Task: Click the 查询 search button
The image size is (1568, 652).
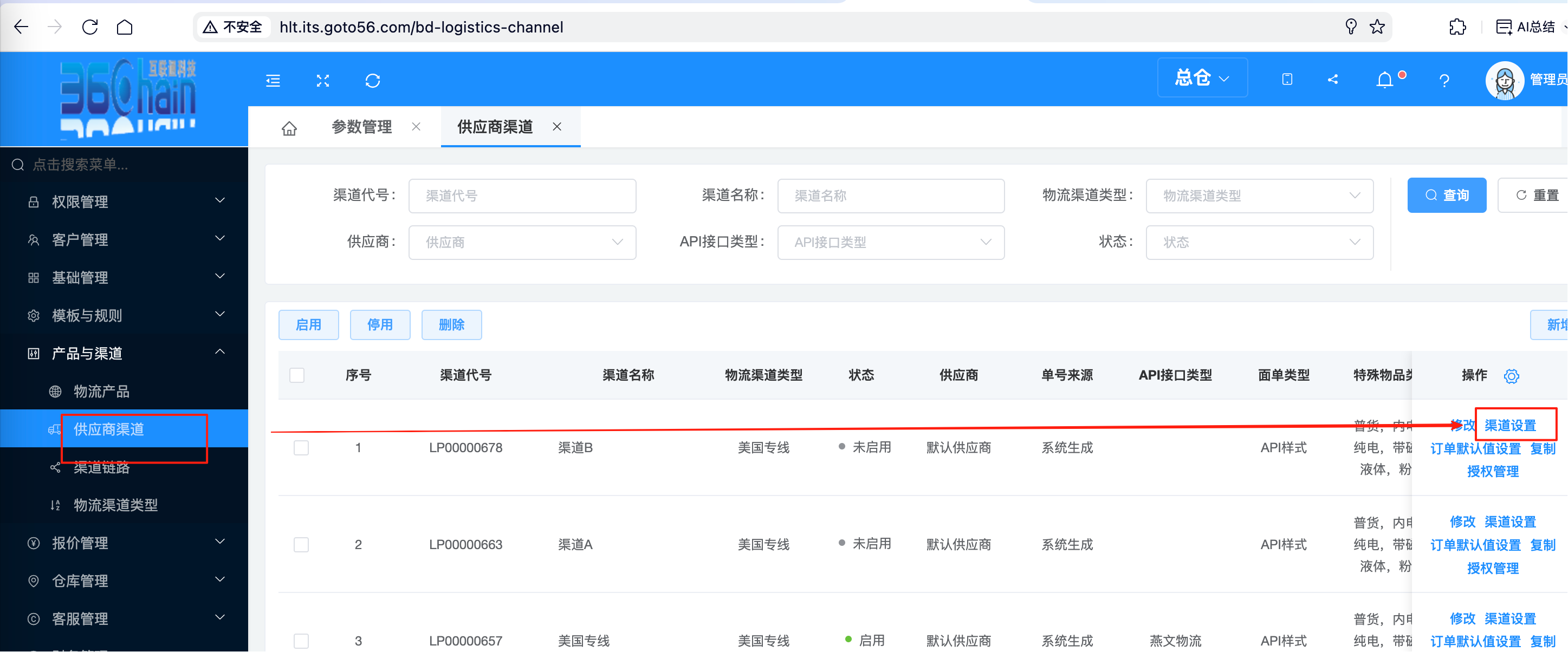Action: point(1447,195)
